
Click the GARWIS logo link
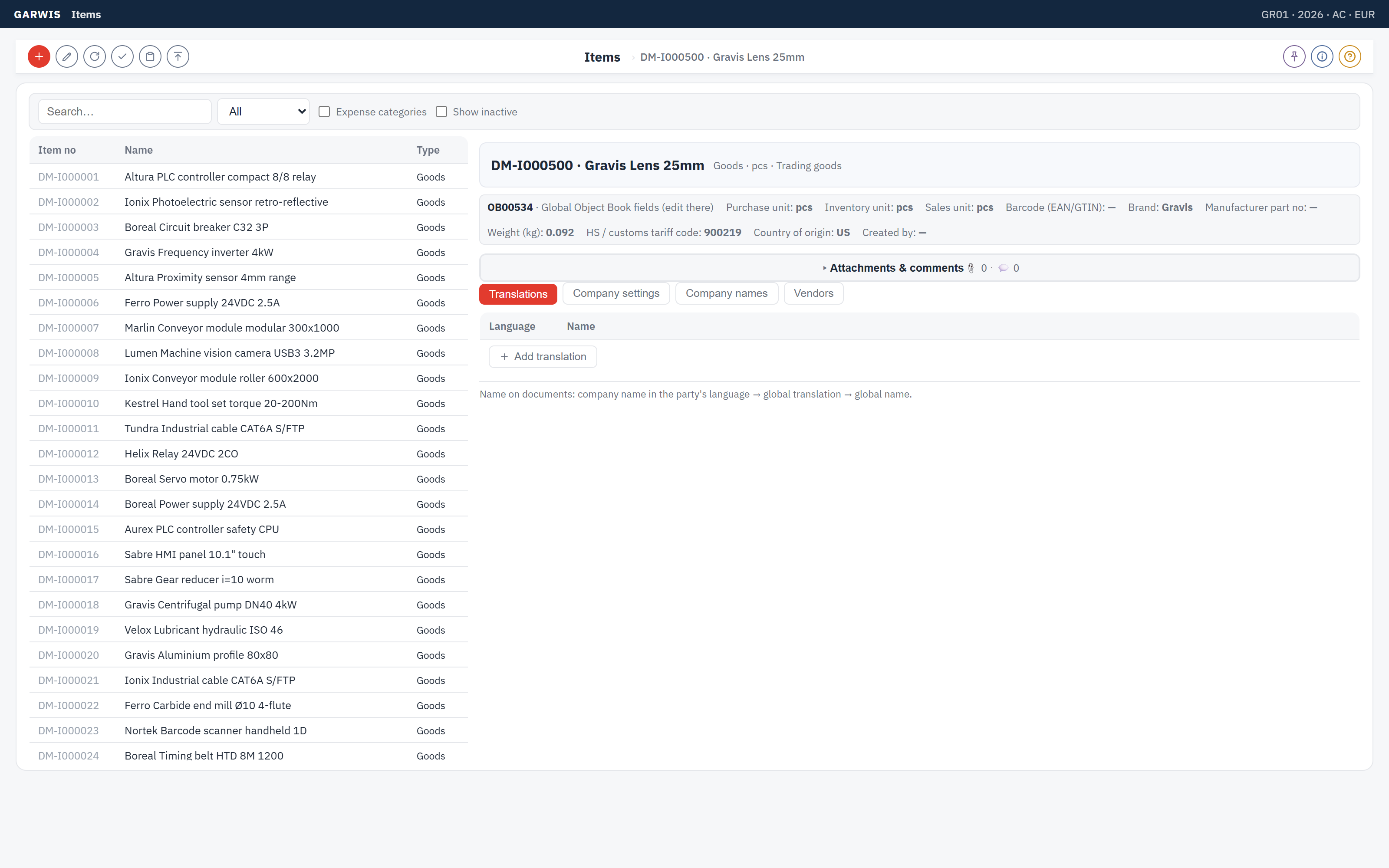[x=37, y=14]
